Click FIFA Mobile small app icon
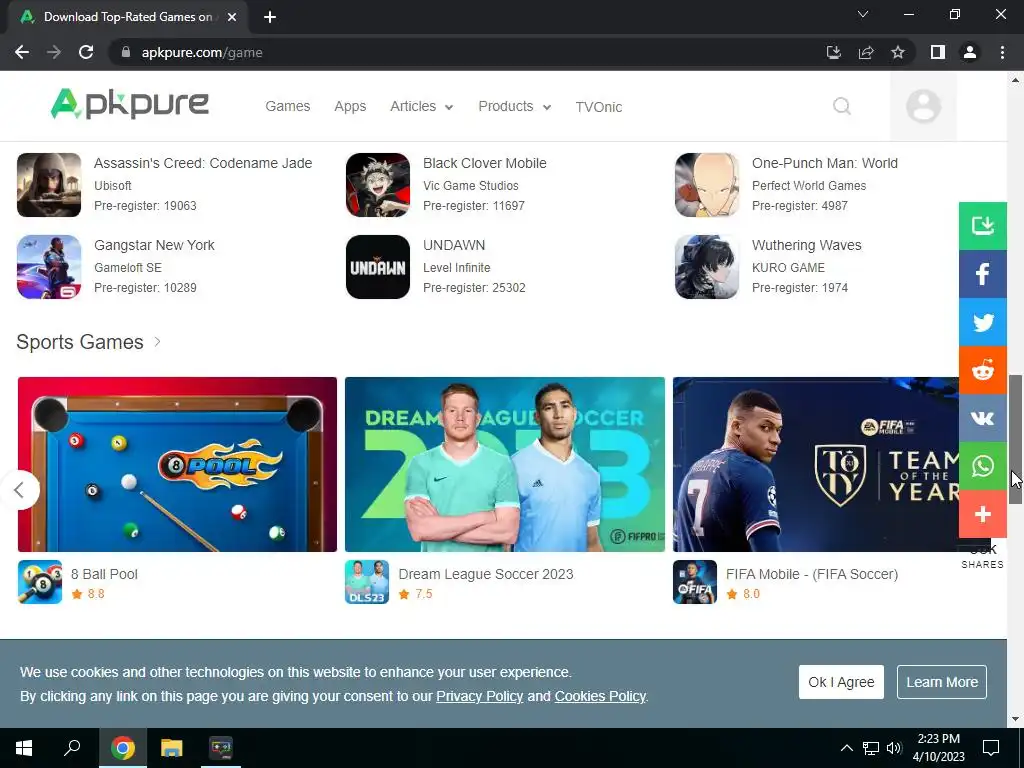 point(695,582)
